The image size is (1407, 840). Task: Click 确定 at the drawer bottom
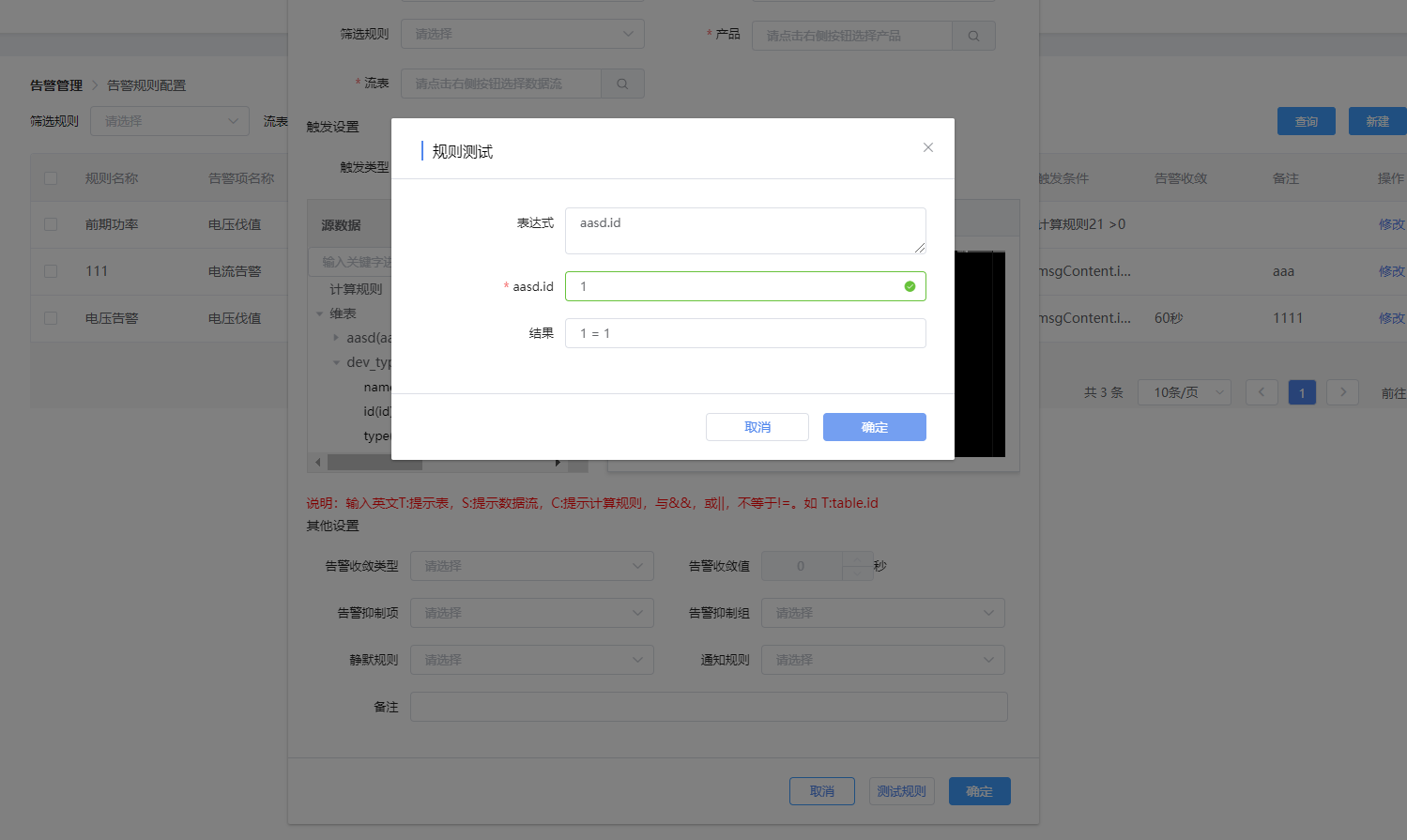click(x=980, y=791)
